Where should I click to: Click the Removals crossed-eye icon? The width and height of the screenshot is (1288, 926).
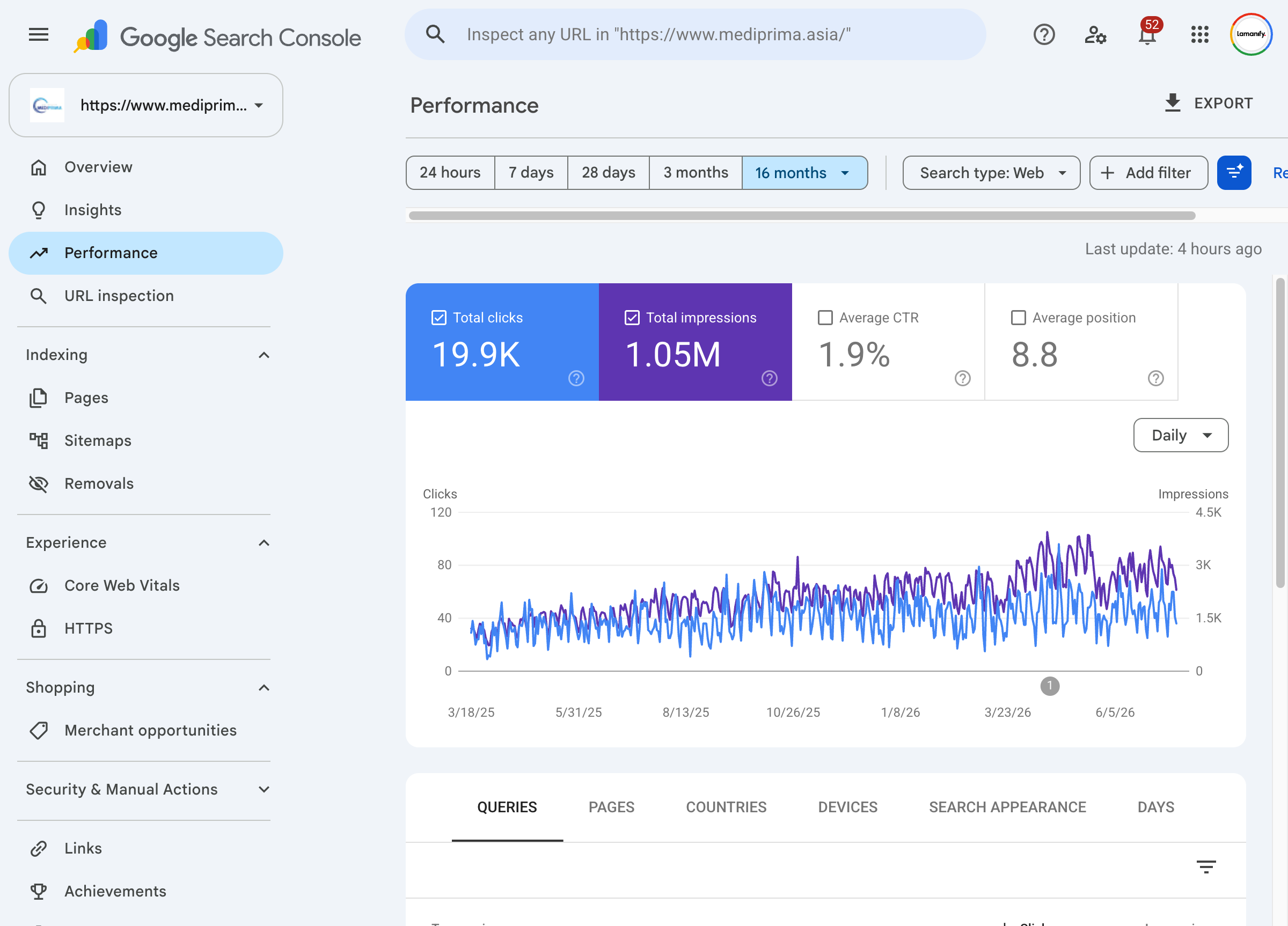tap(39, 484)
